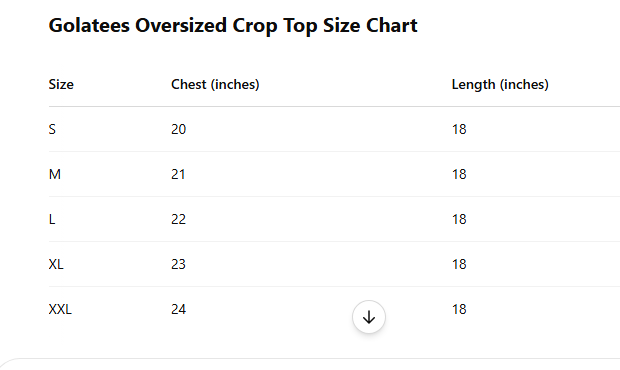Click chest value 21
The image size is (620, 370).
(x=178, y=174)
